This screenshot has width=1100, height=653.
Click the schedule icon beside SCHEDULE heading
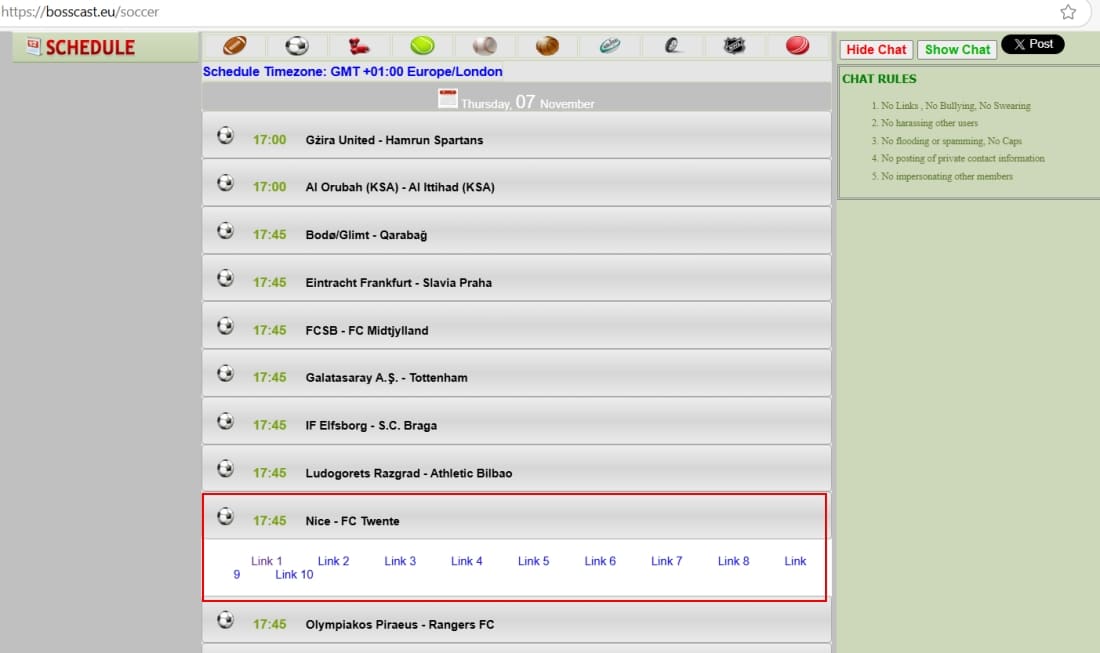click(x=33, y=46)
